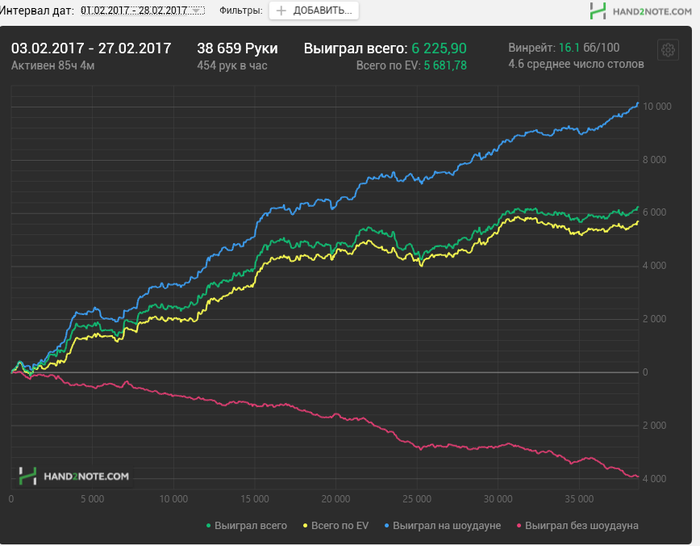The image size is (700, 546).
Task: Click the date range 03.02.2017 - 27.02.2017 heading
Action: pyautogui.click(x=91, y=48)
